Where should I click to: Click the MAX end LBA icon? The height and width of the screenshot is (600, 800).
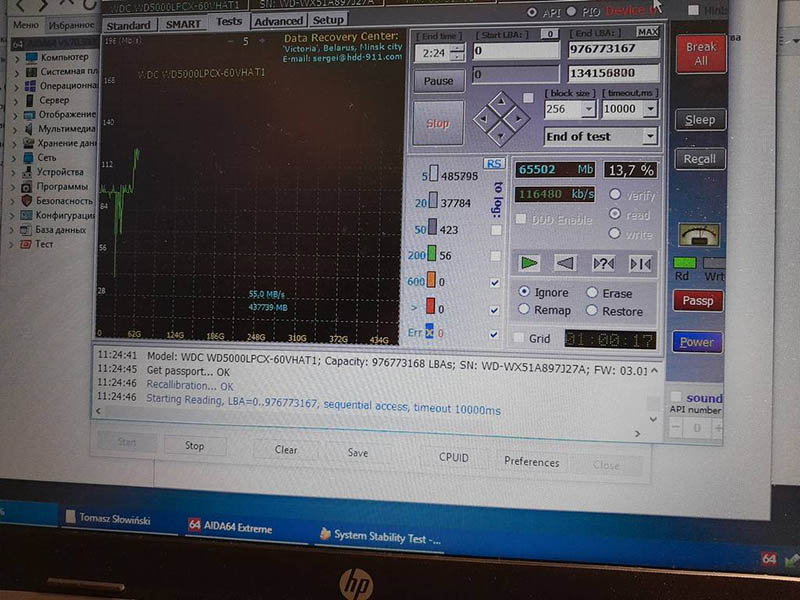pos(647,32)
